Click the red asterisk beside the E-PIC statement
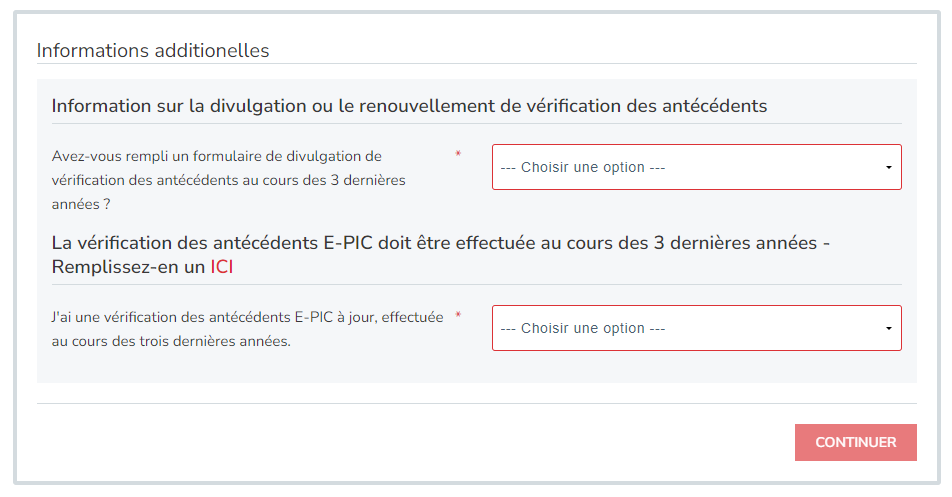 tap(458, 315)
